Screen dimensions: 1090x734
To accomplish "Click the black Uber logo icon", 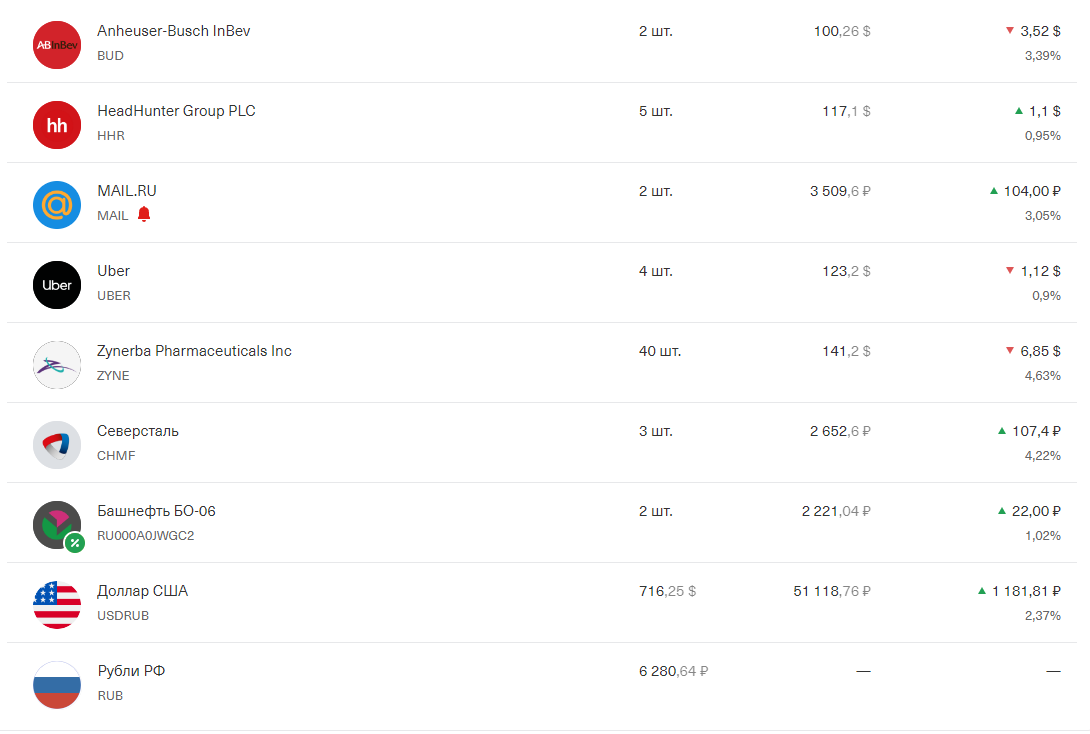I will click(x=56, y=285).
